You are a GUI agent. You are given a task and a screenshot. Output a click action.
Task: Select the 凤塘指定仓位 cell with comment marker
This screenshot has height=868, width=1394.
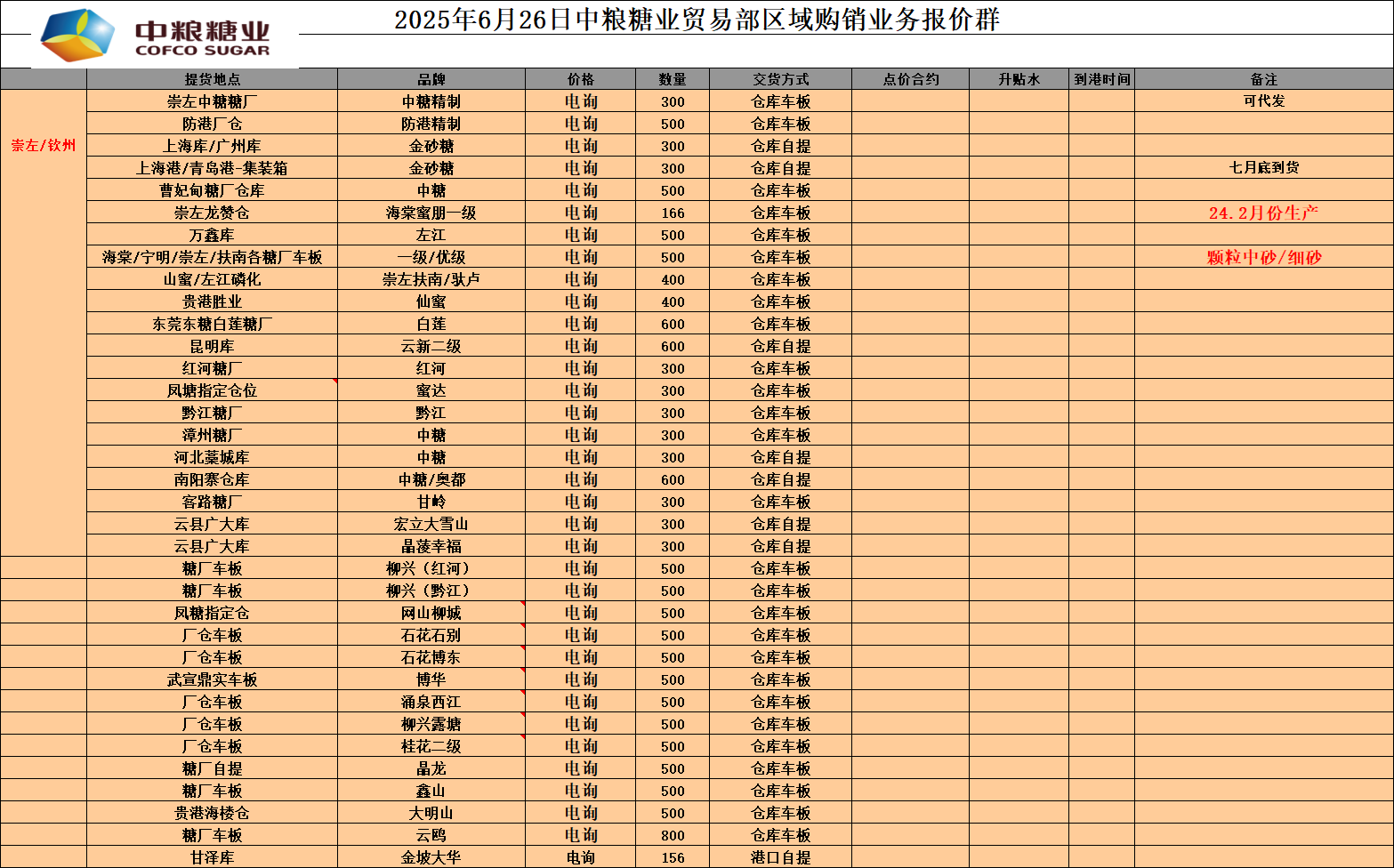212,390
